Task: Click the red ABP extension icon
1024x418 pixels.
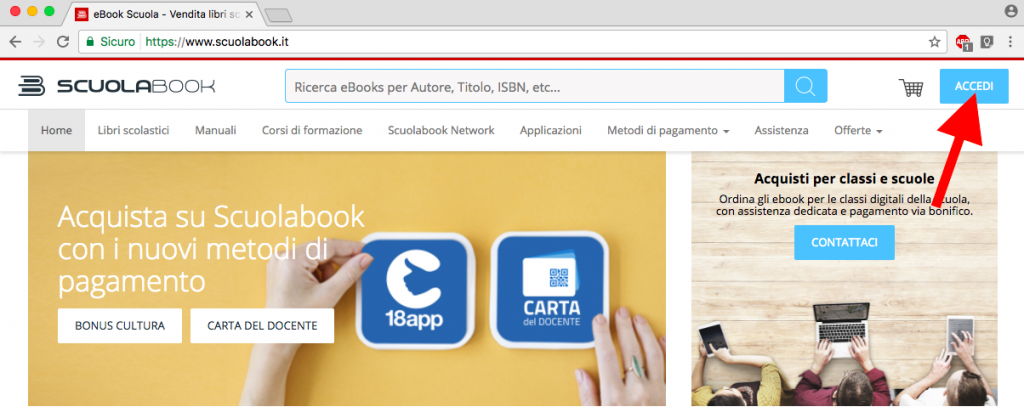Action: coord(963,42)
